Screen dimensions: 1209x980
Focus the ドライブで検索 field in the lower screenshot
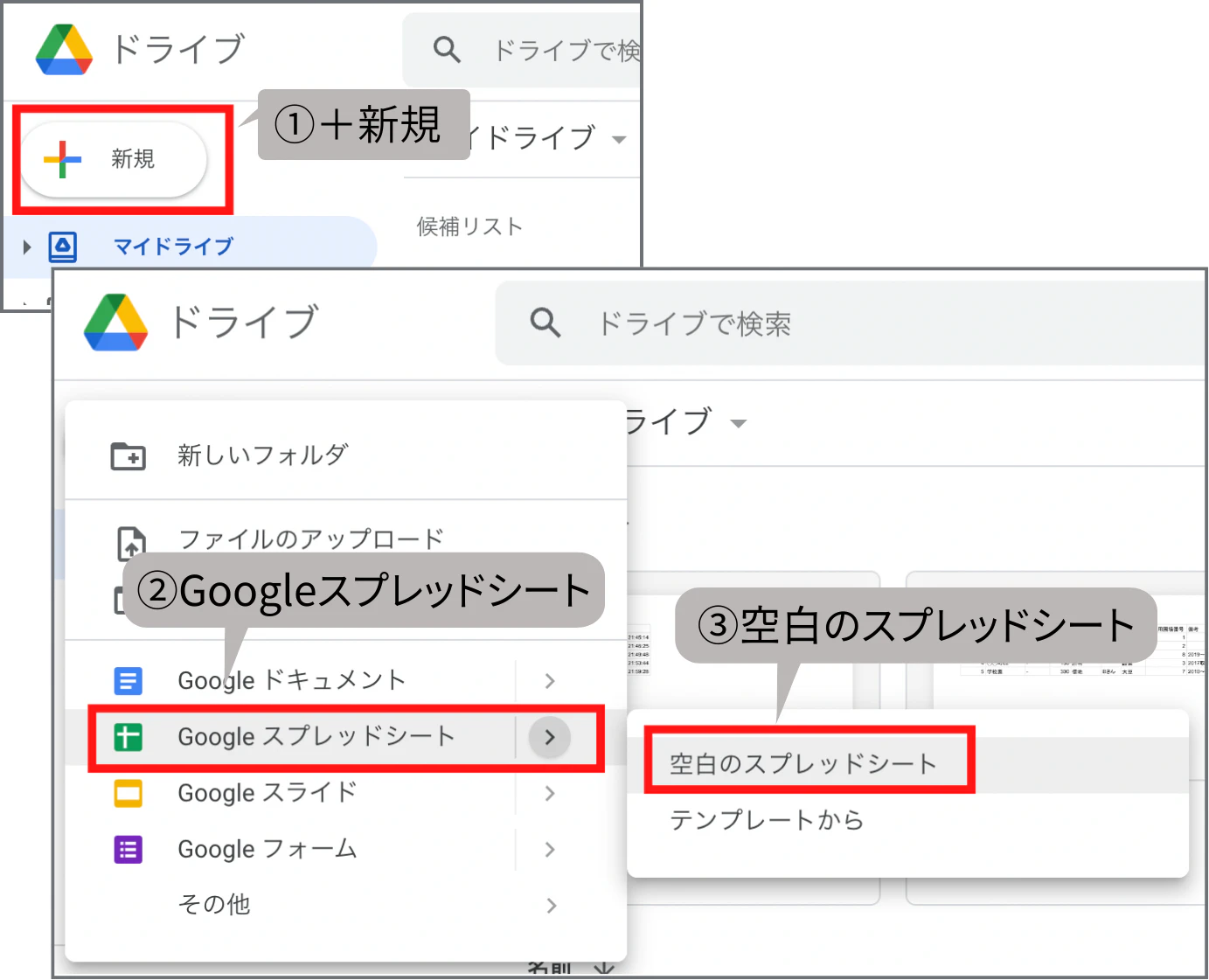tap(850, 323)
